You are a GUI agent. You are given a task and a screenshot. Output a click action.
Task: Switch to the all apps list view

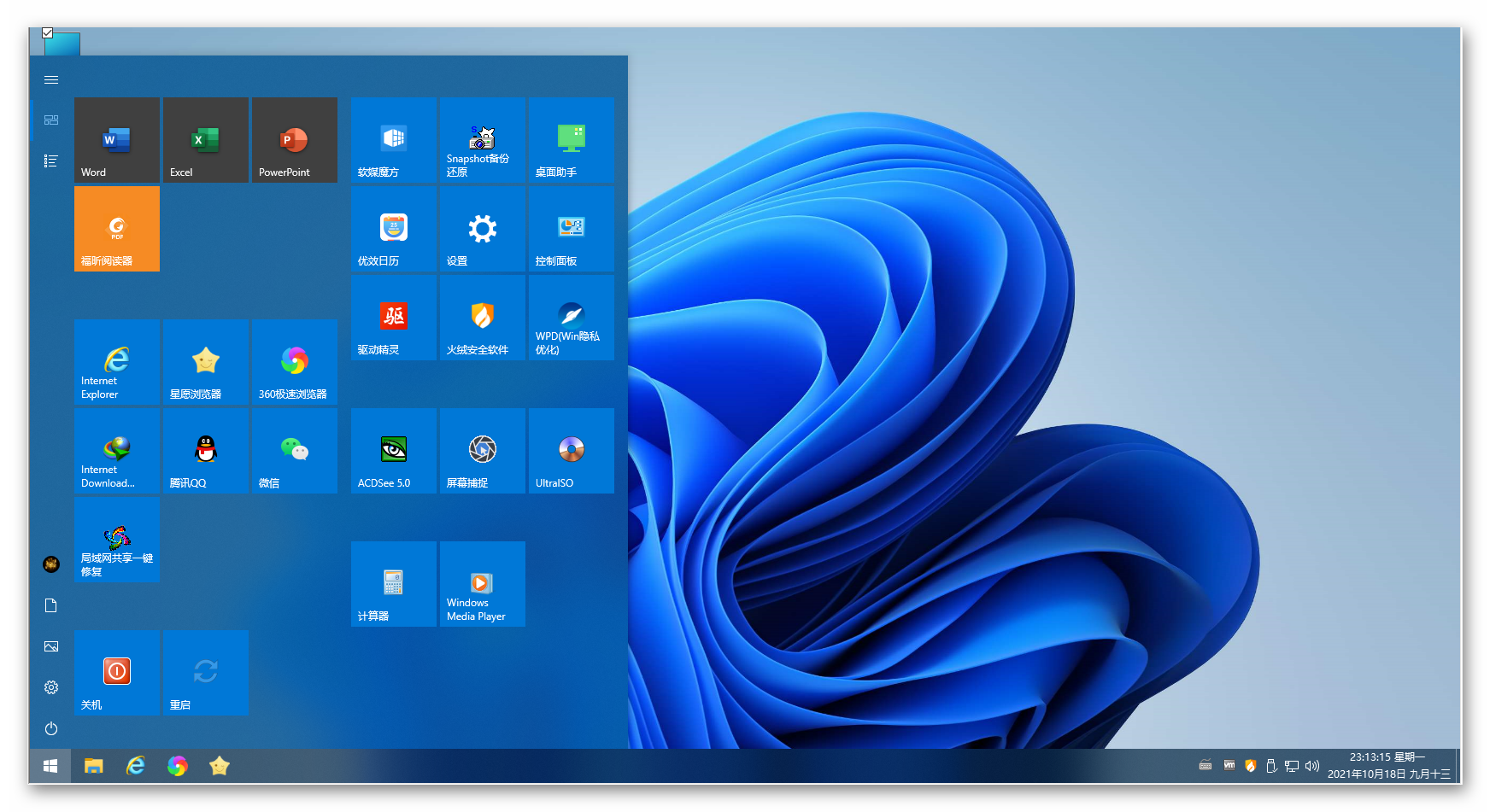pyautogui.click(x=51, y=161)
